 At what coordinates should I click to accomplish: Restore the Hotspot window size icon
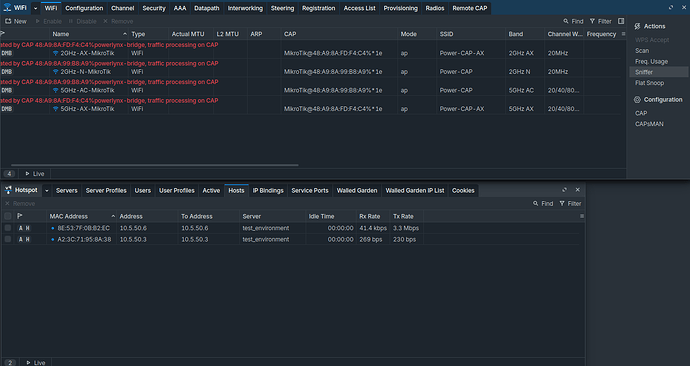point(565,190)
